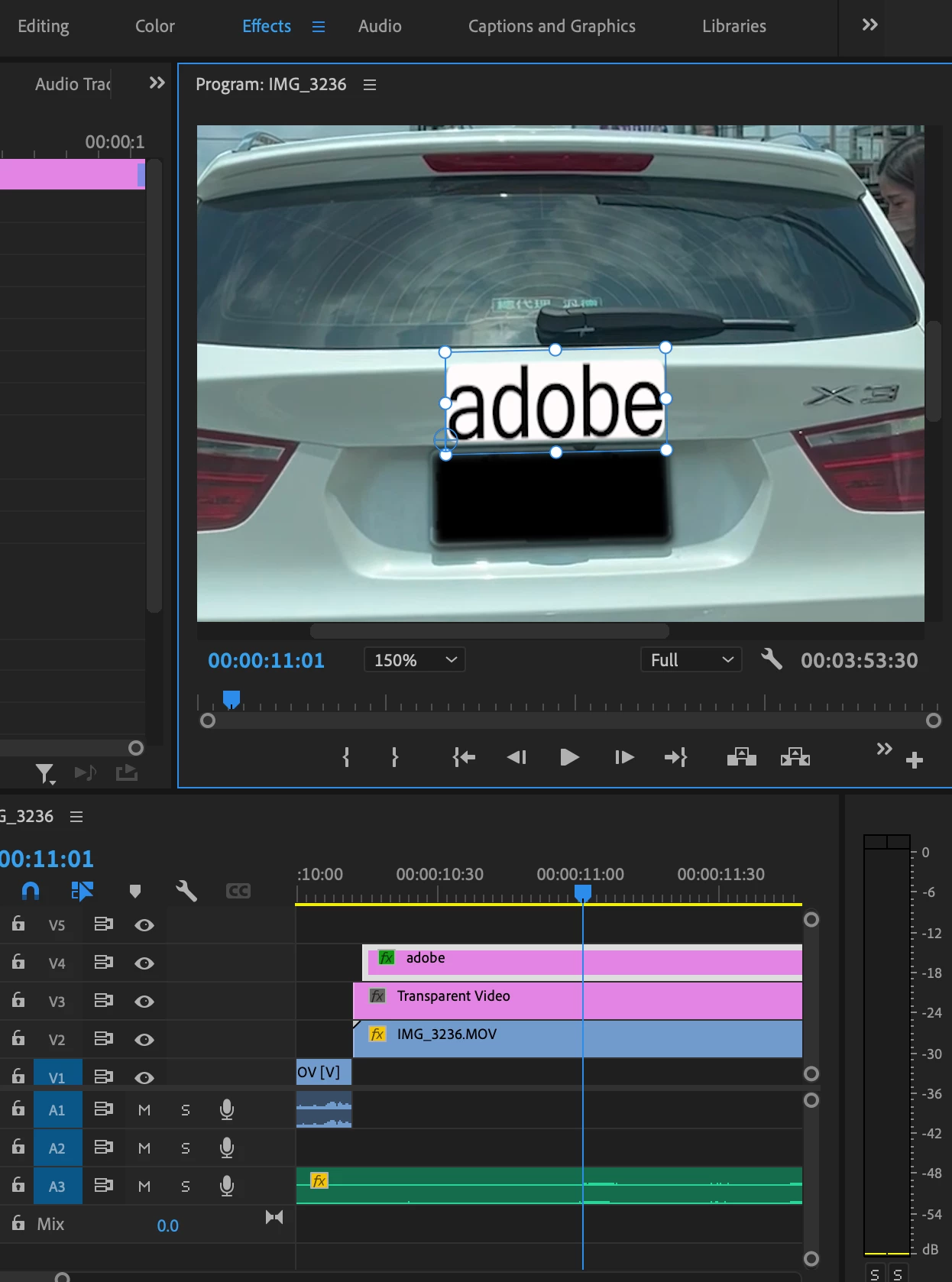Image resolution: width=952 pixels, height=1282 pixels.
Task: Toggle V1 track visibility eye
Action: (x=144, y=1077)
